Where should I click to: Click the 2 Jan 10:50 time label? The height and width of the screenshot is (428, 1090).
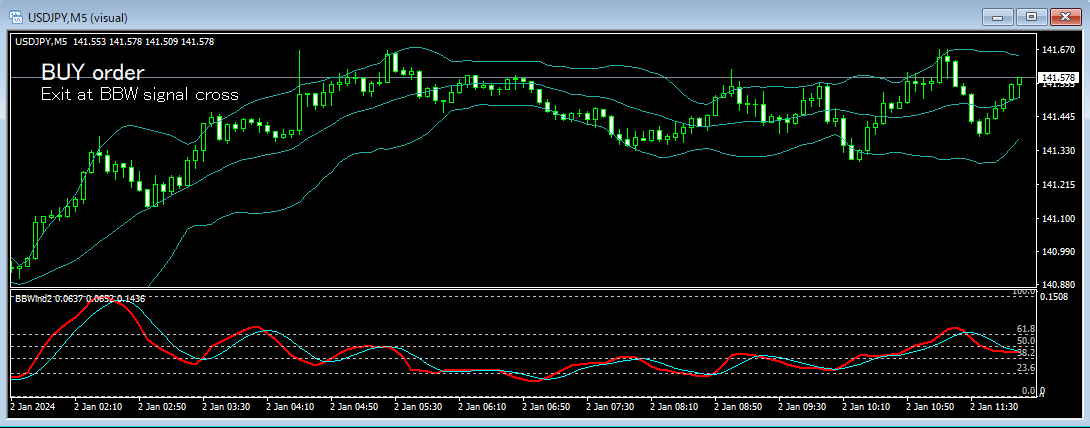tap(932, 406)
